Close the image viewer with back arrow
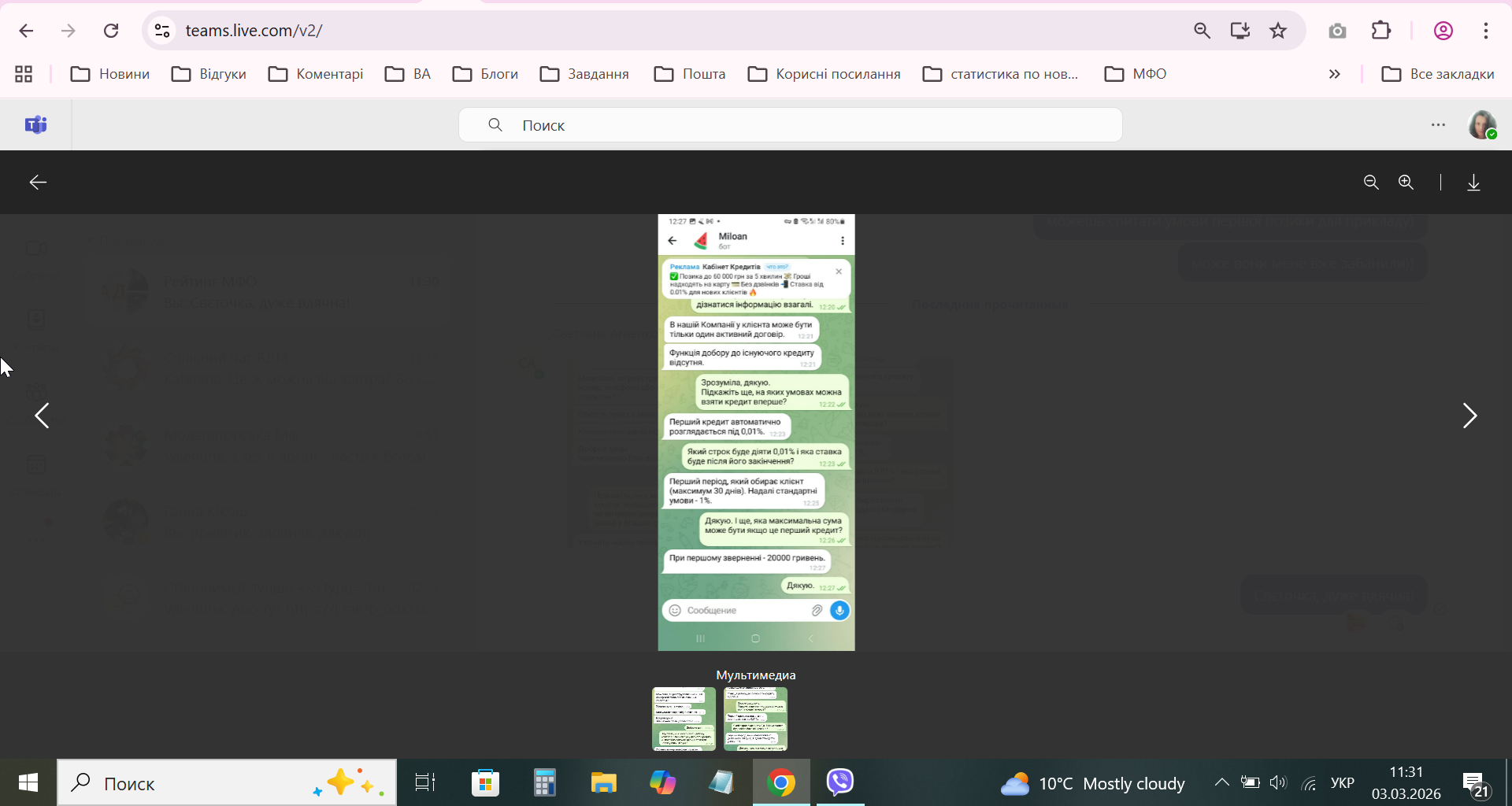The width and height of the screenshot is (1512, 806). click(38, 183)
